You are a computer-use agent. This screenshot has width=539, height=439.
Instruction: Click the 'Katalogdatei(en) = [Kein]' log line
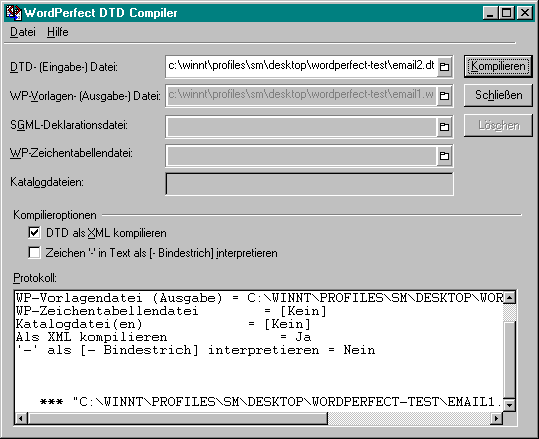click(x=163, y=324)
